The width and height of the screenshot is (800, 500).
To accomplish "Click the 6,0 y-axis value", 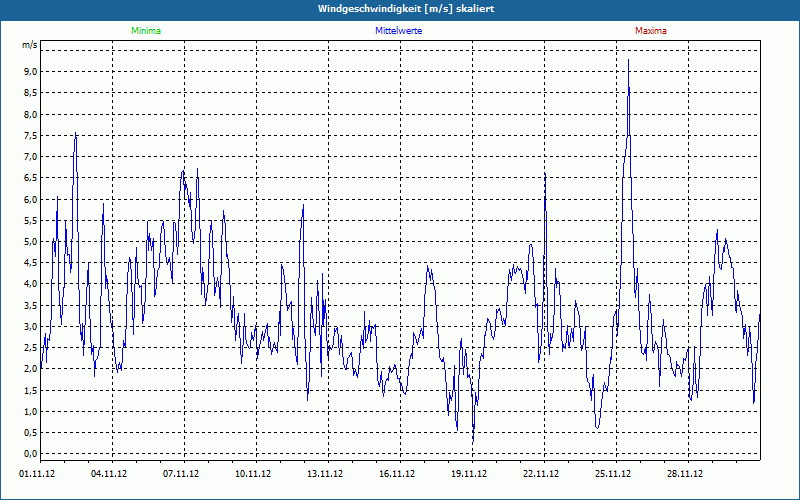I will [x=31, y=199].
